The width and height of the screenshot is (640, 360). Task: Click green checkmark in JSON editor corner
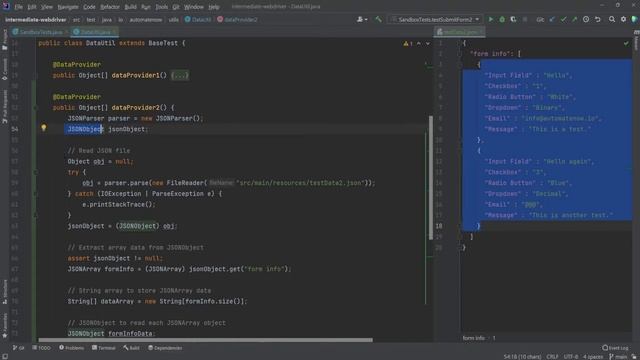pyautogui.click(x=626, y=43)
